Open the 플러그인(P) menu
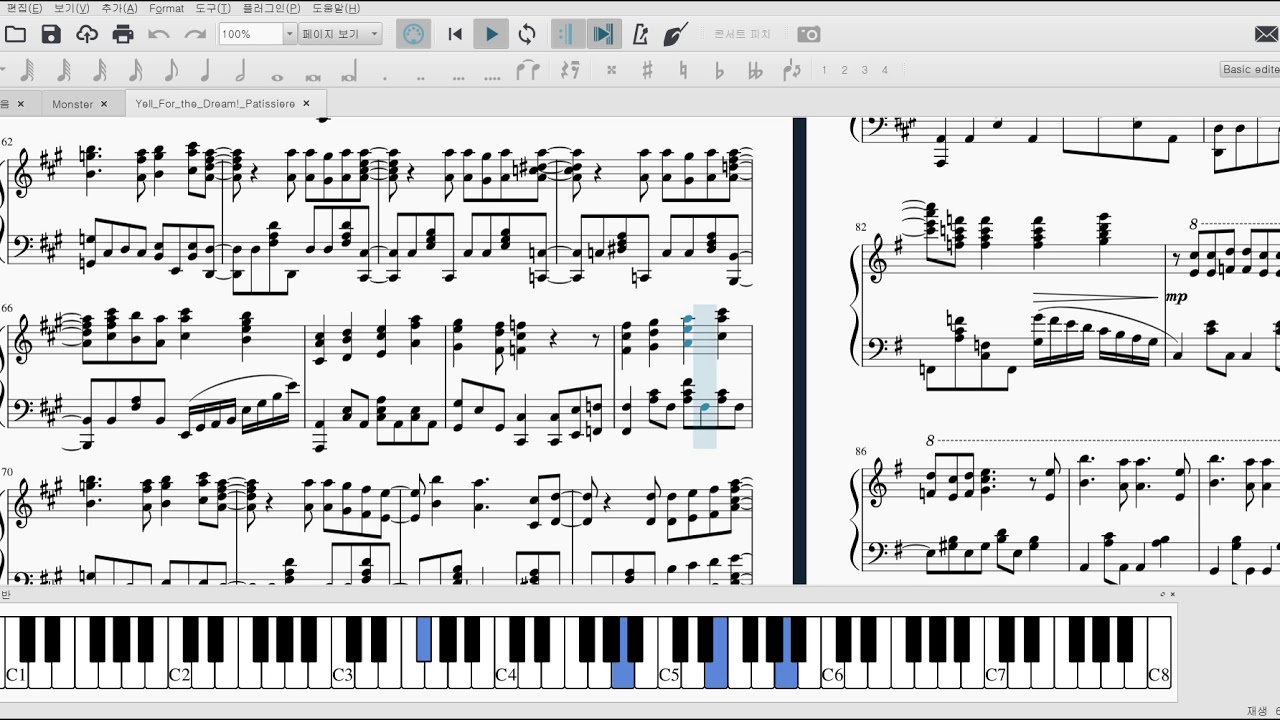Viewport: 1280px width, 720px height. 271,8
